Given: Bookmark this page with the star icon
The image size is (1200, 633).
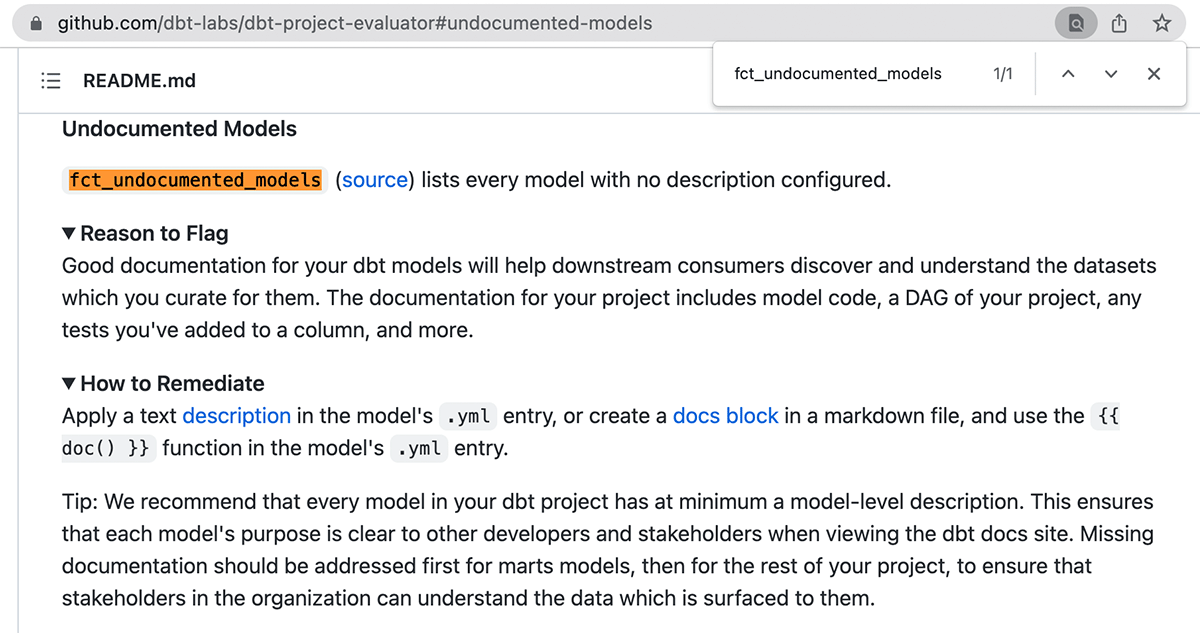Looking at the screenshot, I should coord(1162,23).
